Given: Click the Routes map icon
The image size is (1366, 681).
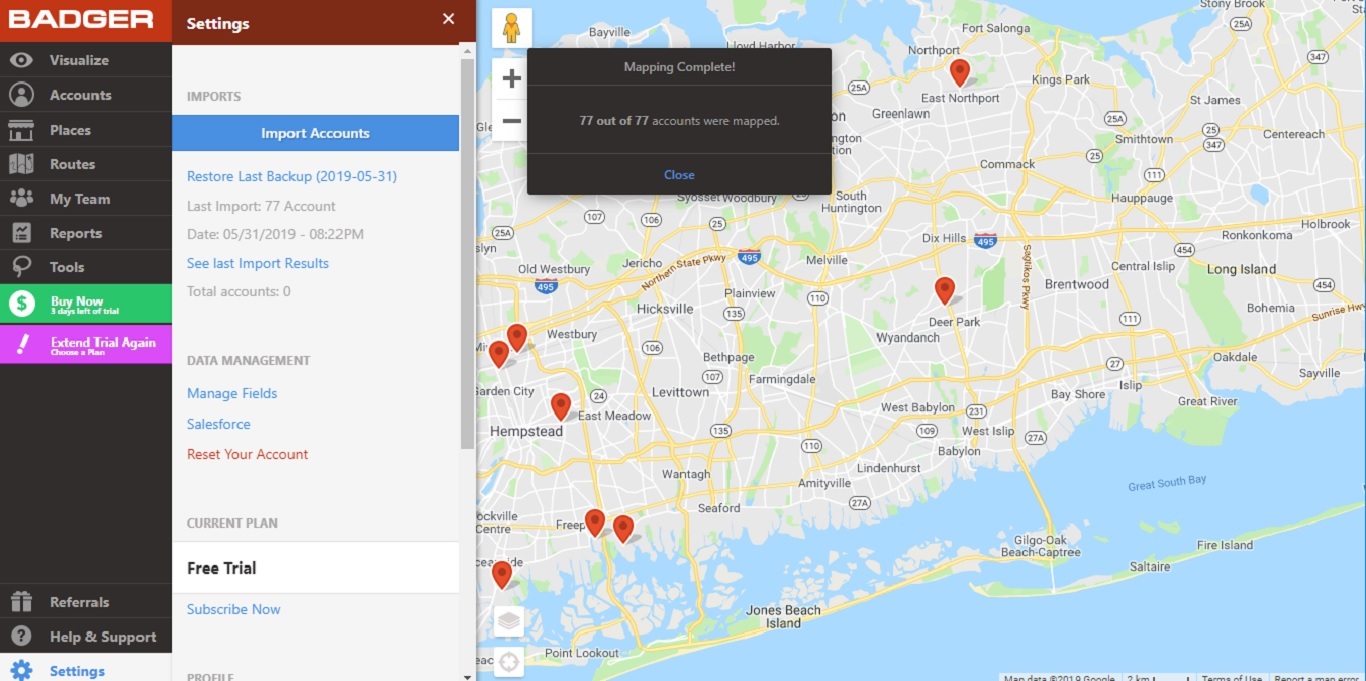Looking at the screenshot, I should [x=21, y=164].
